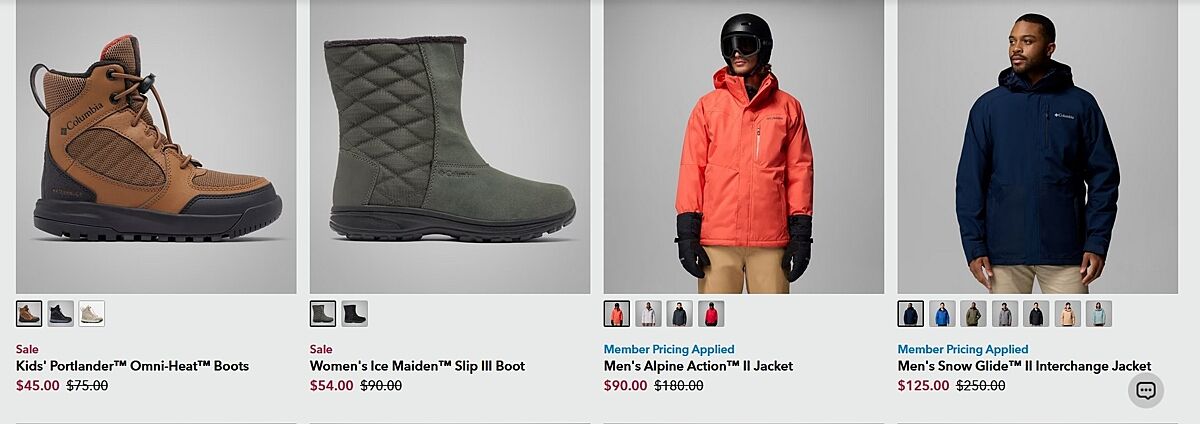This screenshot has width=1200, height=424.
Task: Open the live chat bubble icon
Action: (x=1146, y=390)
